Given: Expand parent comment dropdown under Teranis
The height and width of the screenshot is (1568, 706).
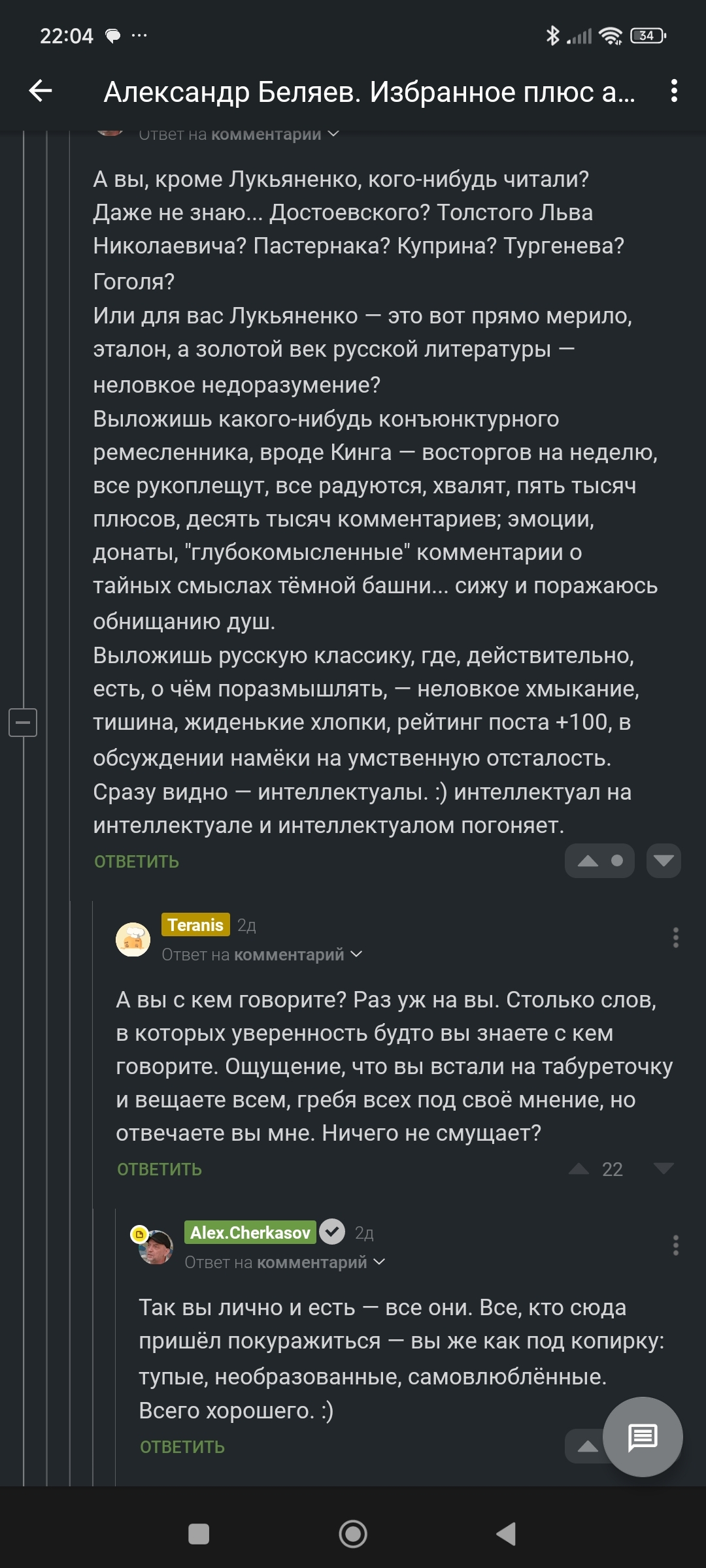Looking at the screenshot, I should (356, 955).
